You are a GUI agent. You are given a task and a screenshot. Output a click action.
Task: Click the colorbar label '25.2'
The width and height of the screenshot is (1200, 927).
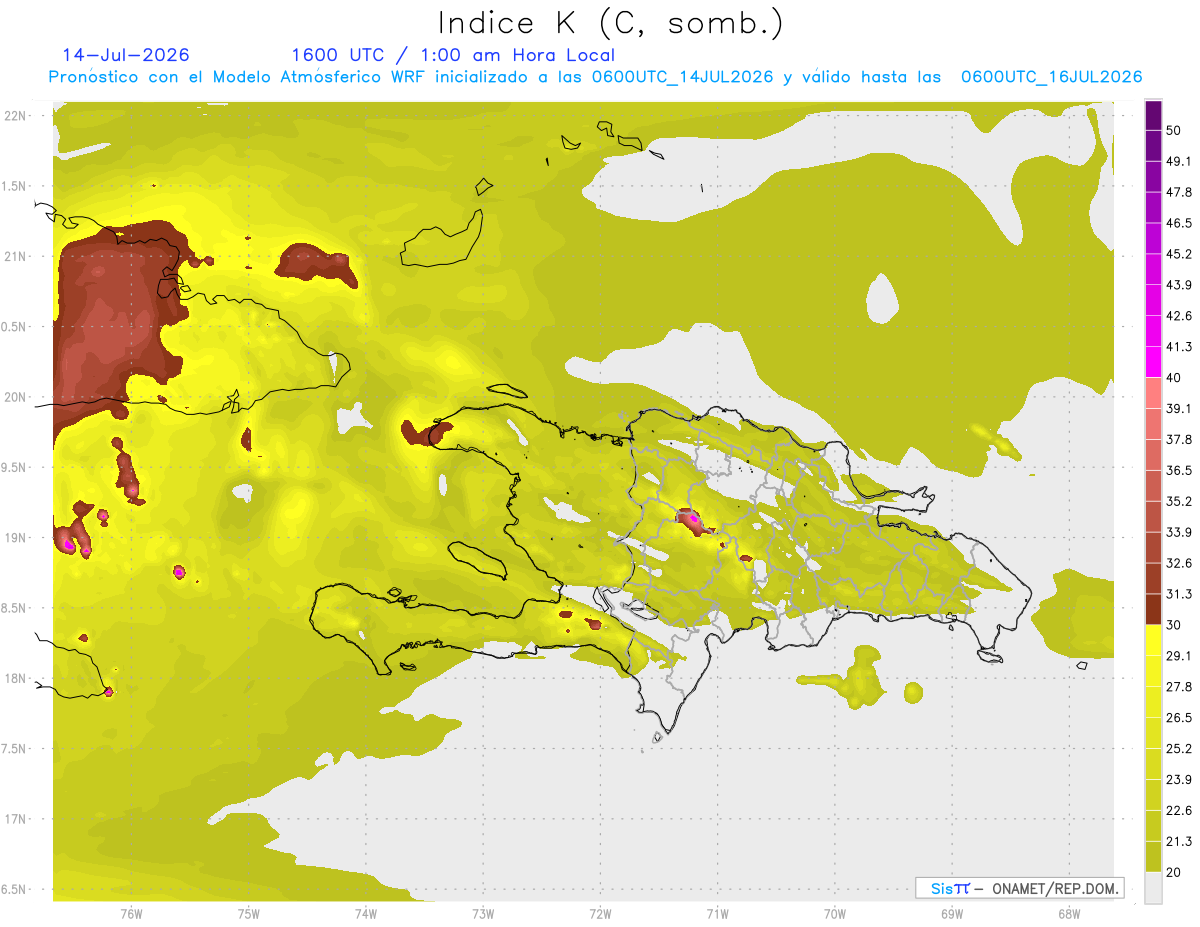1179,748
